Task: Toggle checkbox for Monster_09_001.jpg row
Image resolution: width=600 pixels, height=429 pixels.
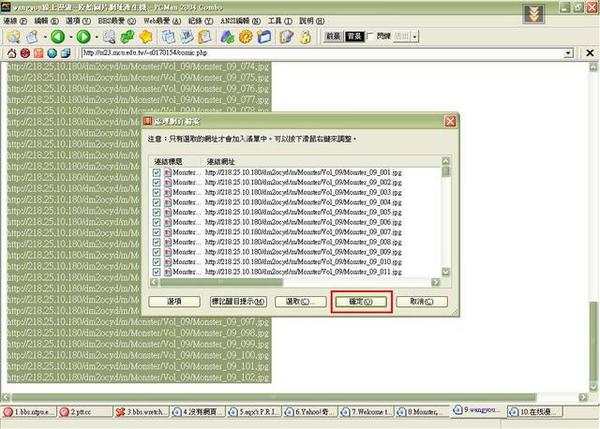Action: point(157,173)
